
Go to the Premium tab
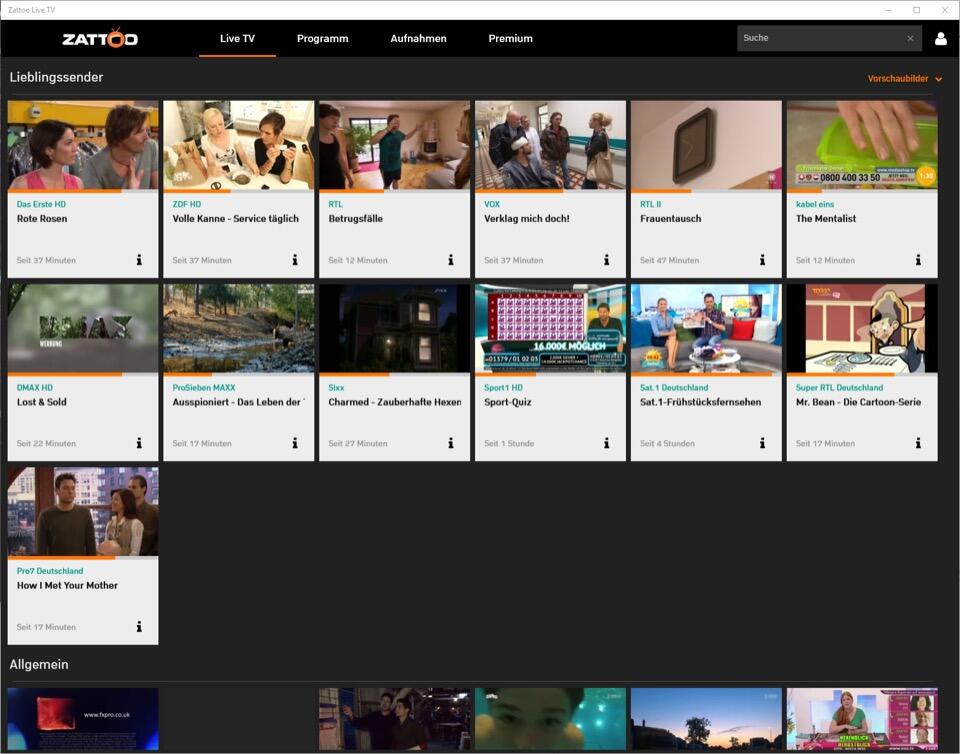click(x=511, y=39)
